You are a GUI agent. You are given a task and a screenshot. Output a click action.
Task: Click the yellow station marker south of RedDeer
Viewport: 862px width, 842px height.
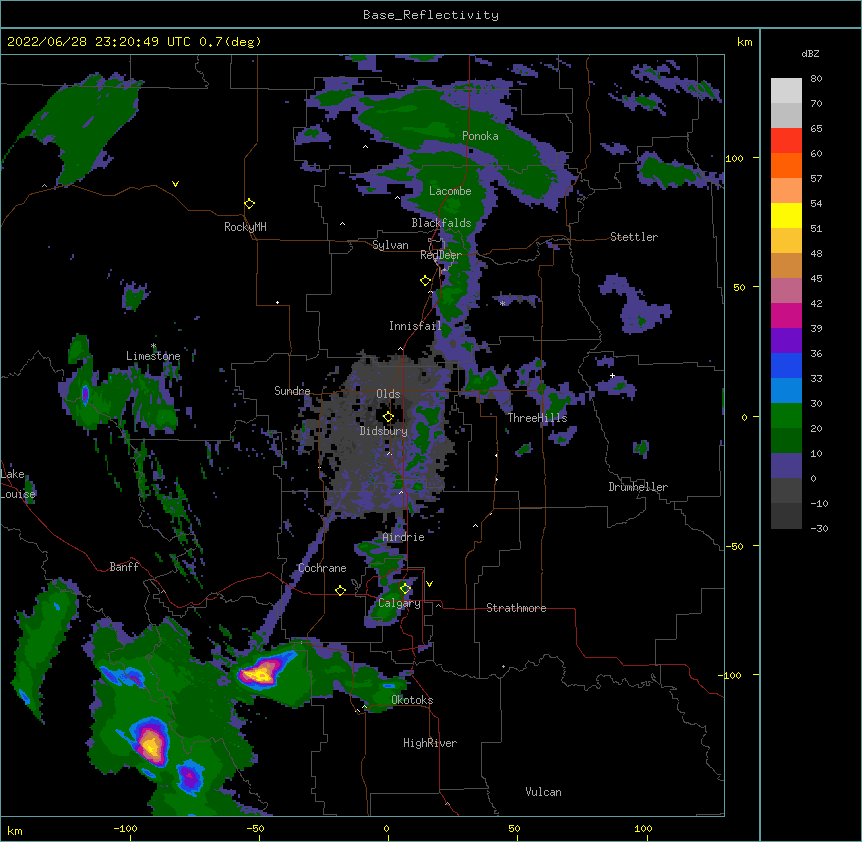click(x=425, y=281)
